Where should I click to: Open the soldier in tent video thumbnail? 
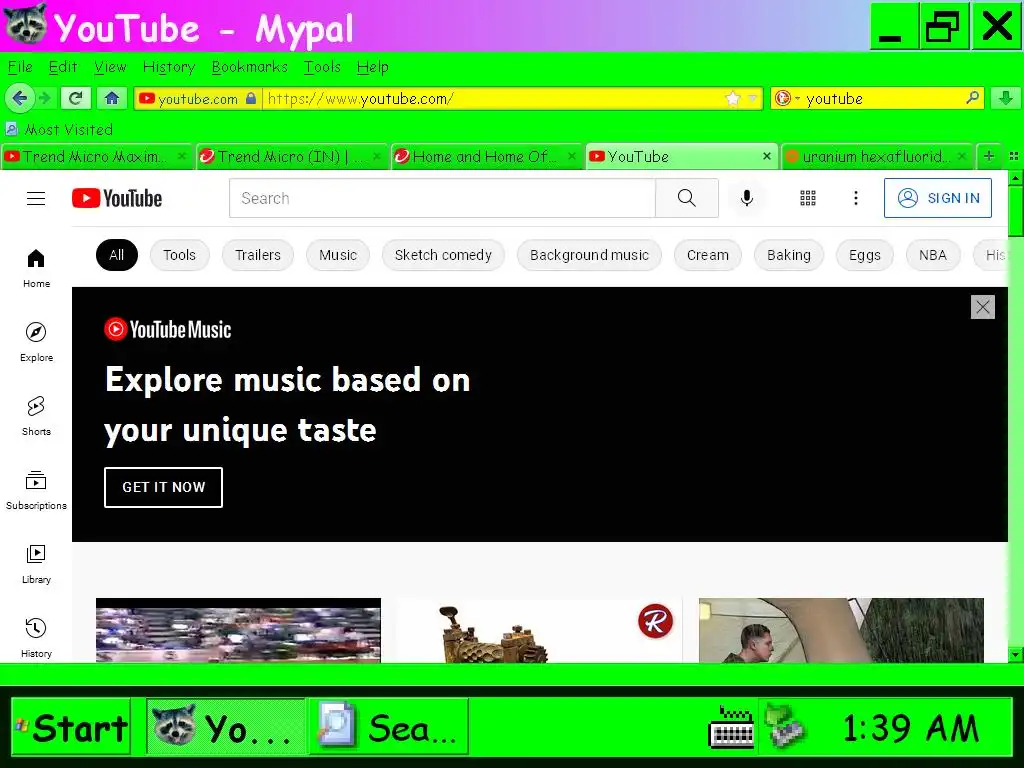[x=841, y=630]
